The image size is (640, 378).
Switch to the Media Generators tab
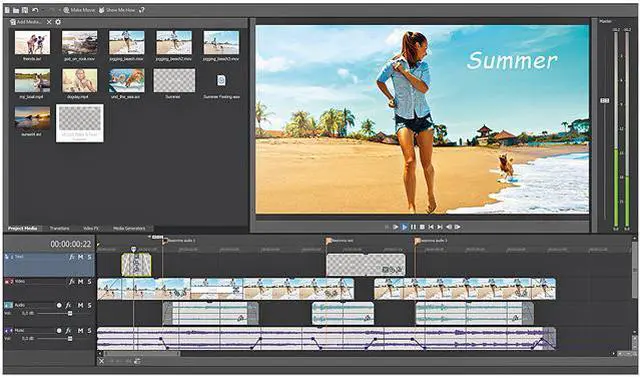129,228
